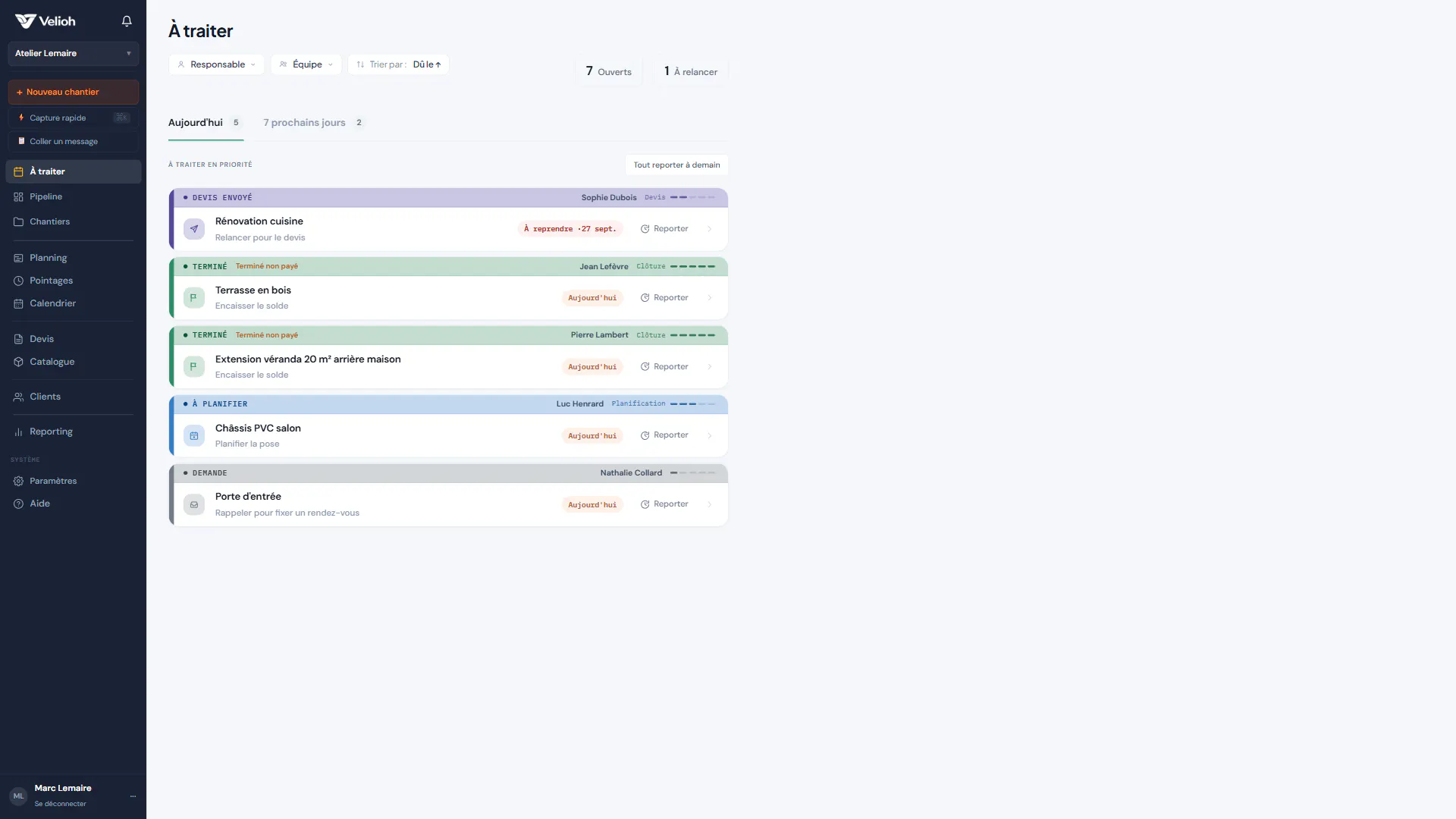Open the Équipe filter dropdown
The width and height of the screenshot is (1456, 819).
tap(306, 64)
